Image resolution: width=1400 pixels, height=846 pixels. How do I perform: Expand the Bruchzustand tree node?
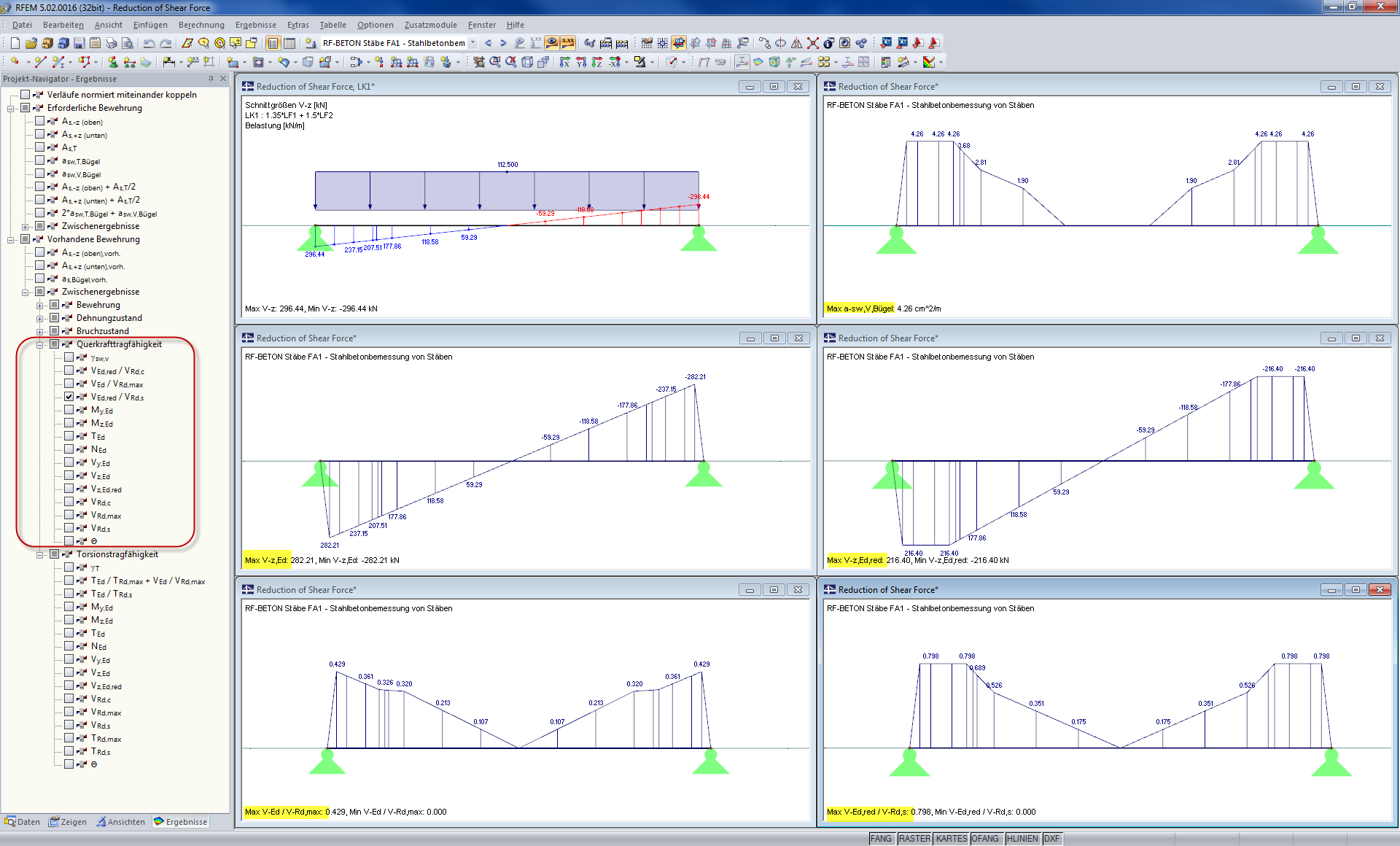[x=40, y=331]
